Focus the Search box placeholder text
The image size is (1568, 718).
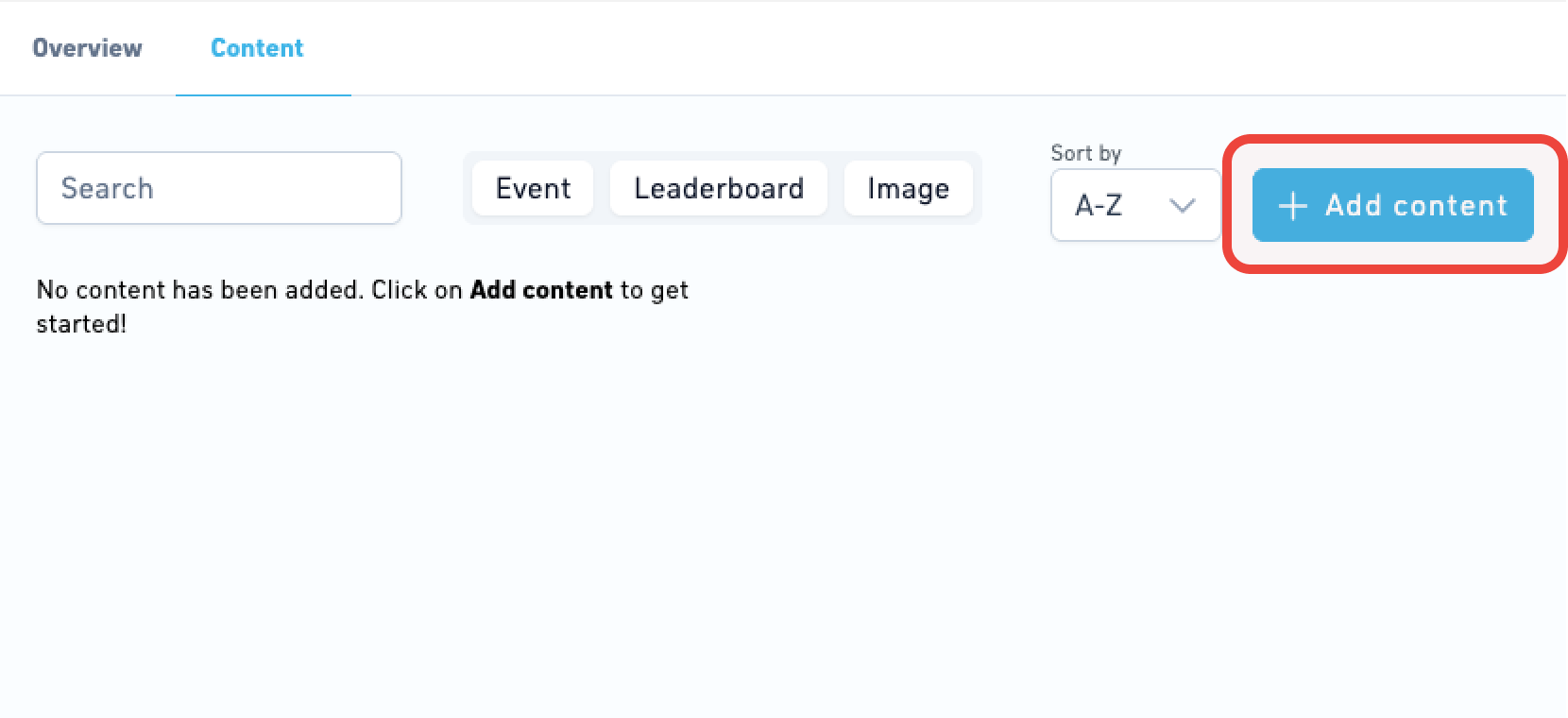click(107, 188)
